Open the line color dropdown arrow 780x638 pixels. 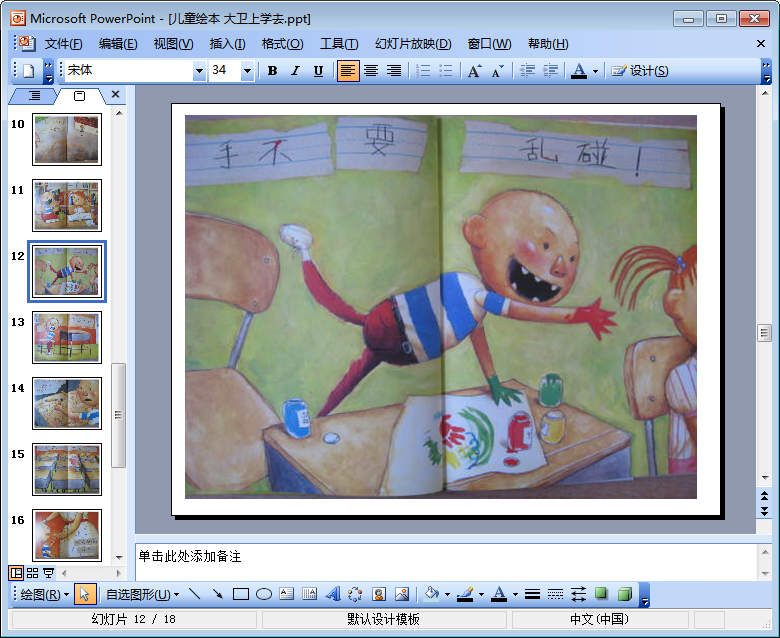pyautogui.click(x=481, y=595)
